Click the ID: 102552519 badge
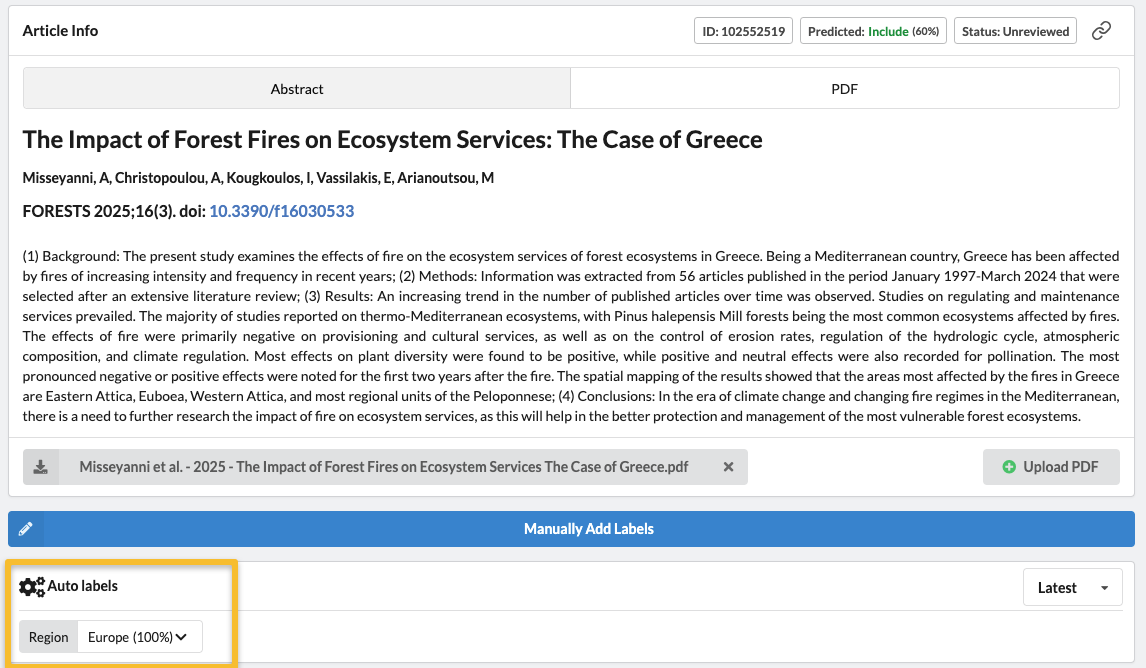The image size is (1146, 668). 743,31
